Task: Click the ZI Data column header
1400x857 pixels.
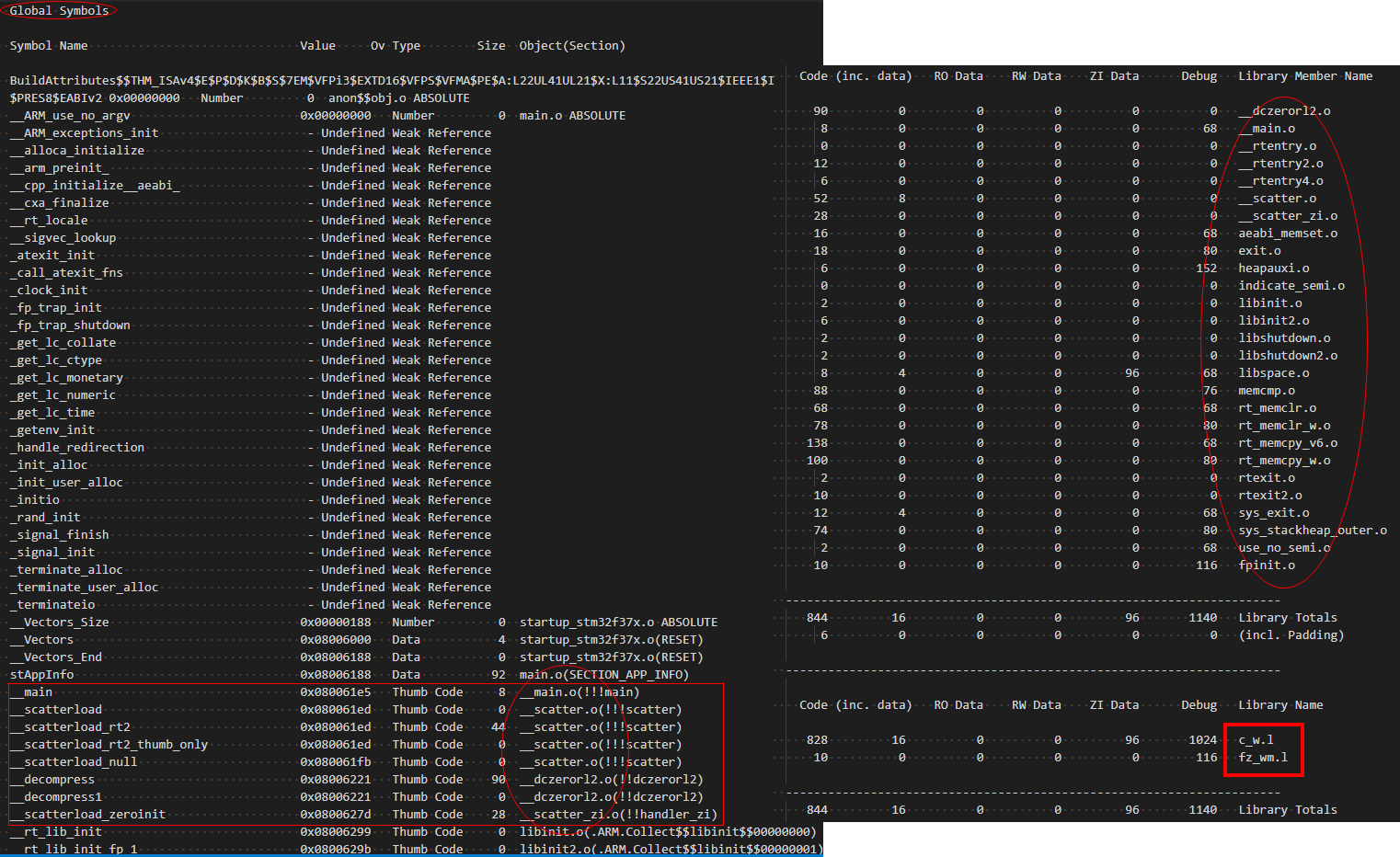Action: pyautogui.click(x=1113, y=75)
